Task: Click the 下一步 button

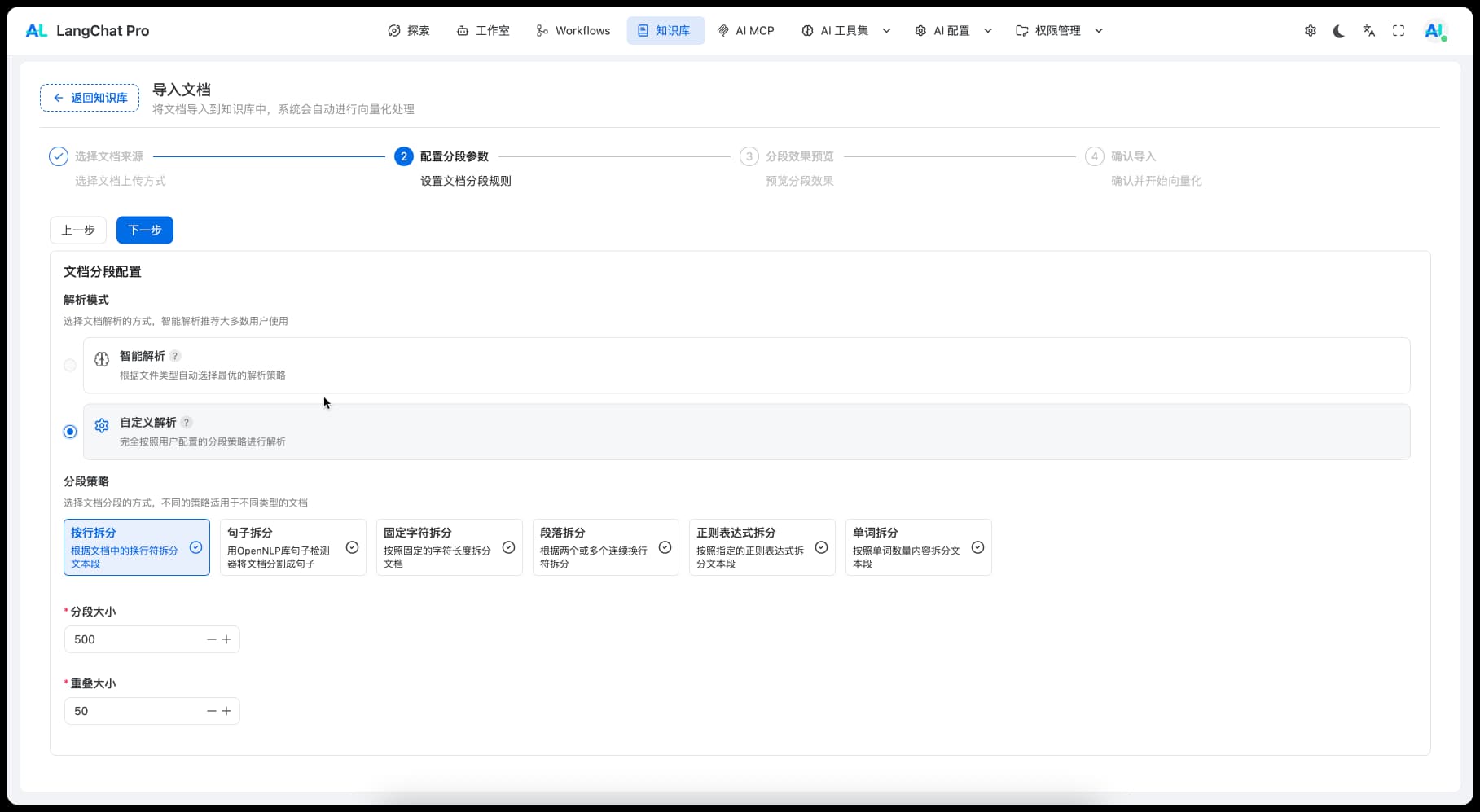Action: click(x=145, y=230)
